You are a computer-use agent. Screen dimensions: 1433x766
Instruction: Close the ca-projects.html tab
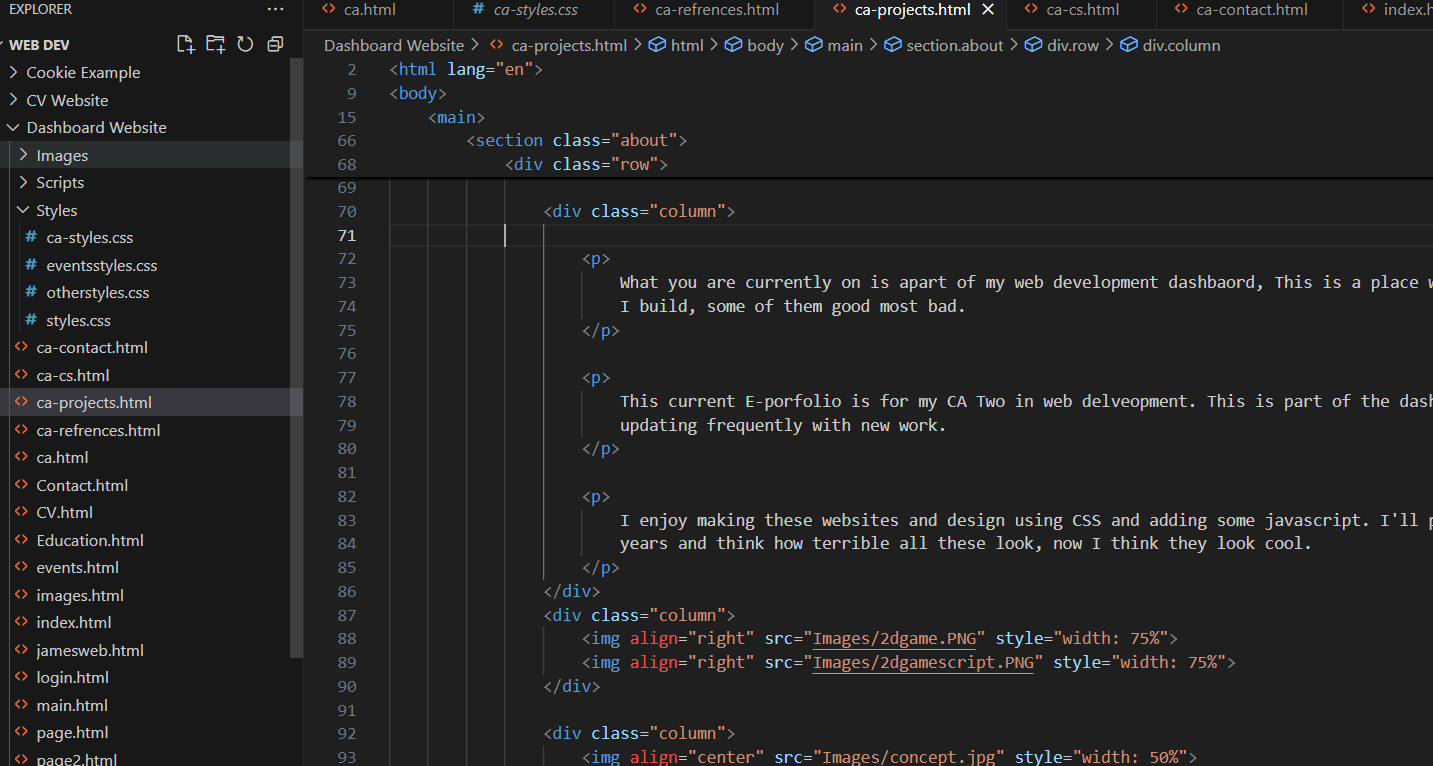click(988, 10)
